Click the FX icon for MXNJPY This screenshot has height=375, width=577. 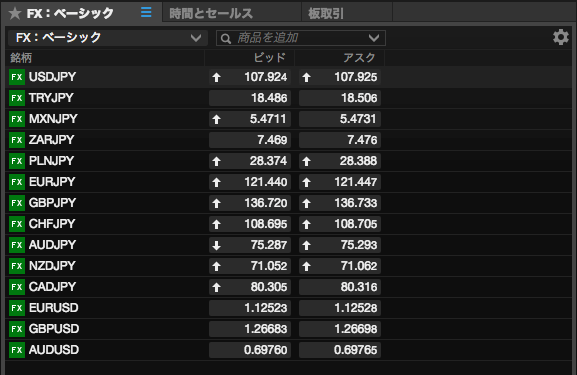[17, 119]
